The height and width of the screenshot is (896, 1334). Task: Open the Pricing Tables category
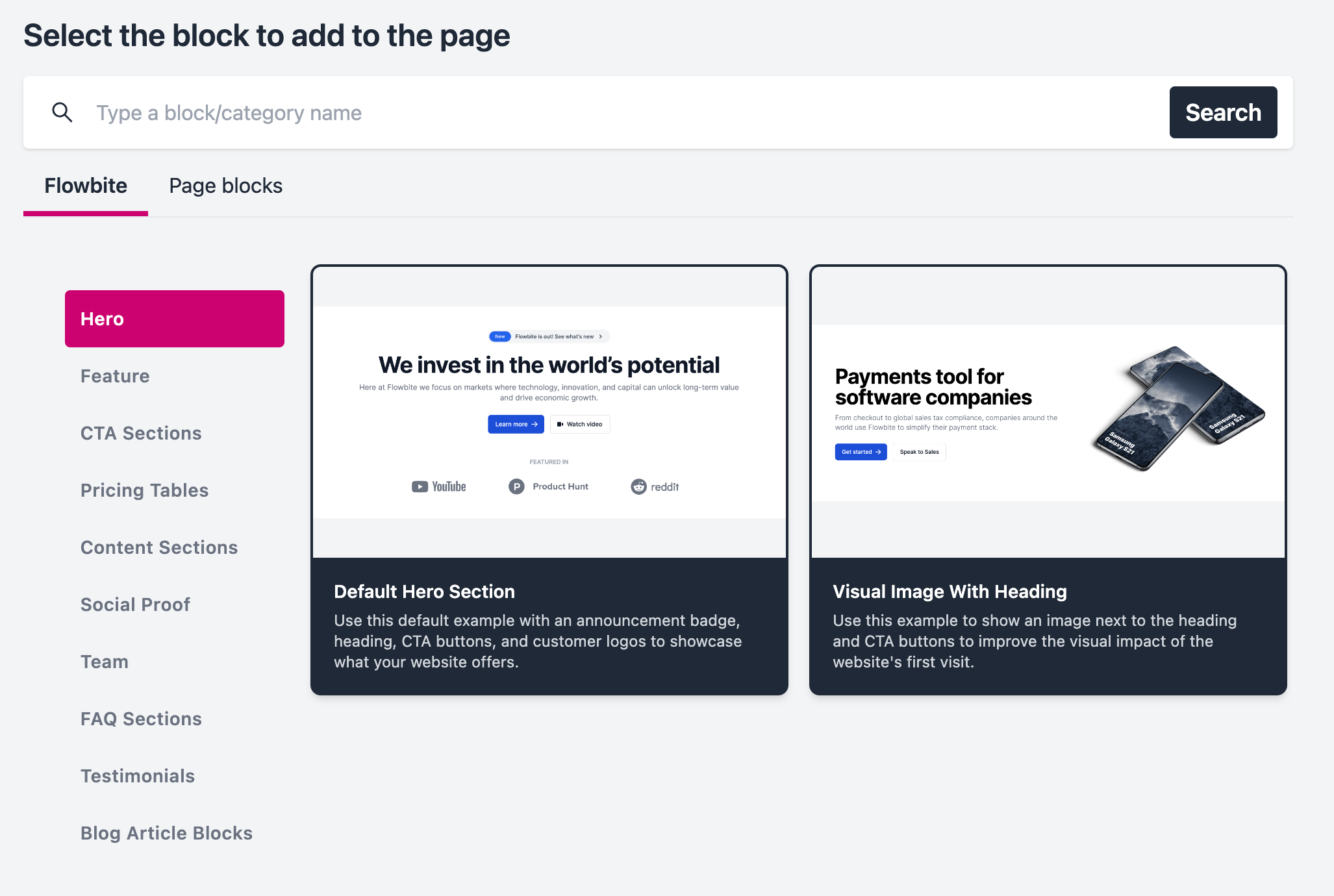175,490
